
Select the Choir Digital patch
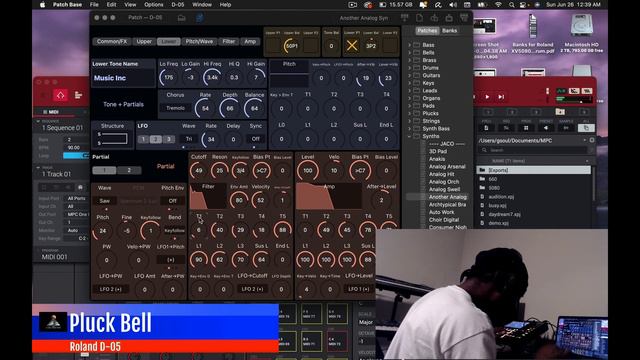(443, 220)
